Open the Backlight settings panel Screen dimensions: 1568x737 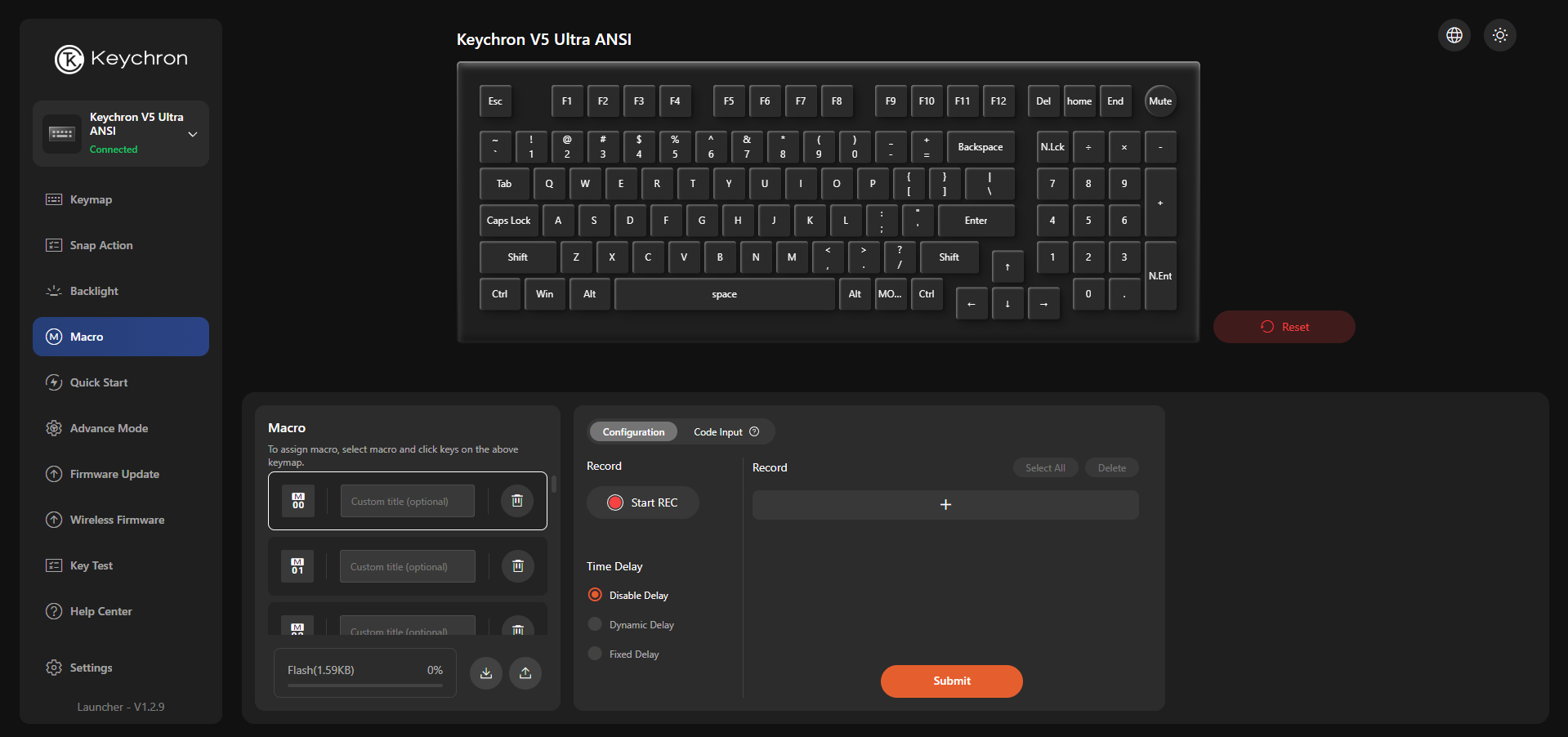[x=92, y=290]
